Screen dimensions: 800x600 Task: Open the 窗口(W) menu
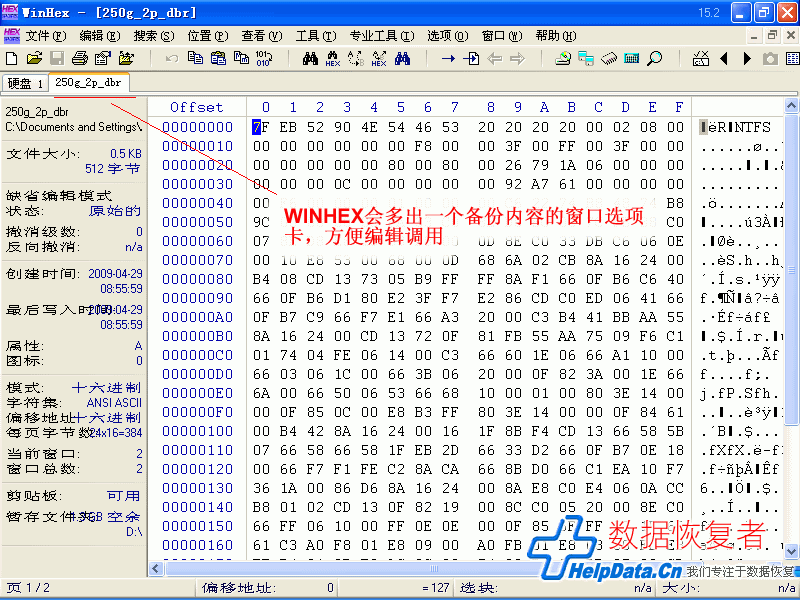click(x=502, y=36)
